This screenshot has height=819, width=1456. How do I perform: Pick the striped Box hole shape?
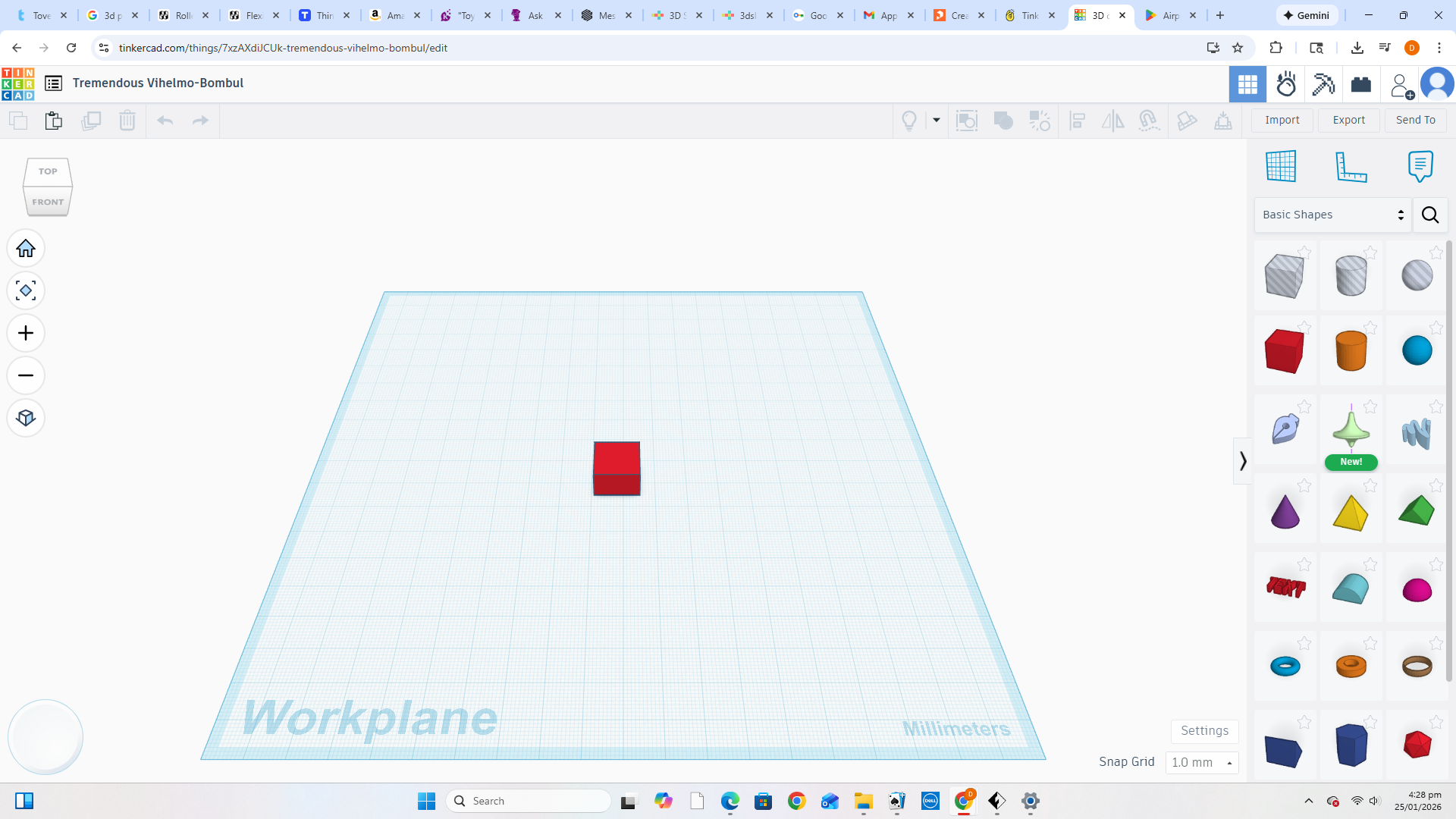tap(1284, 275)
